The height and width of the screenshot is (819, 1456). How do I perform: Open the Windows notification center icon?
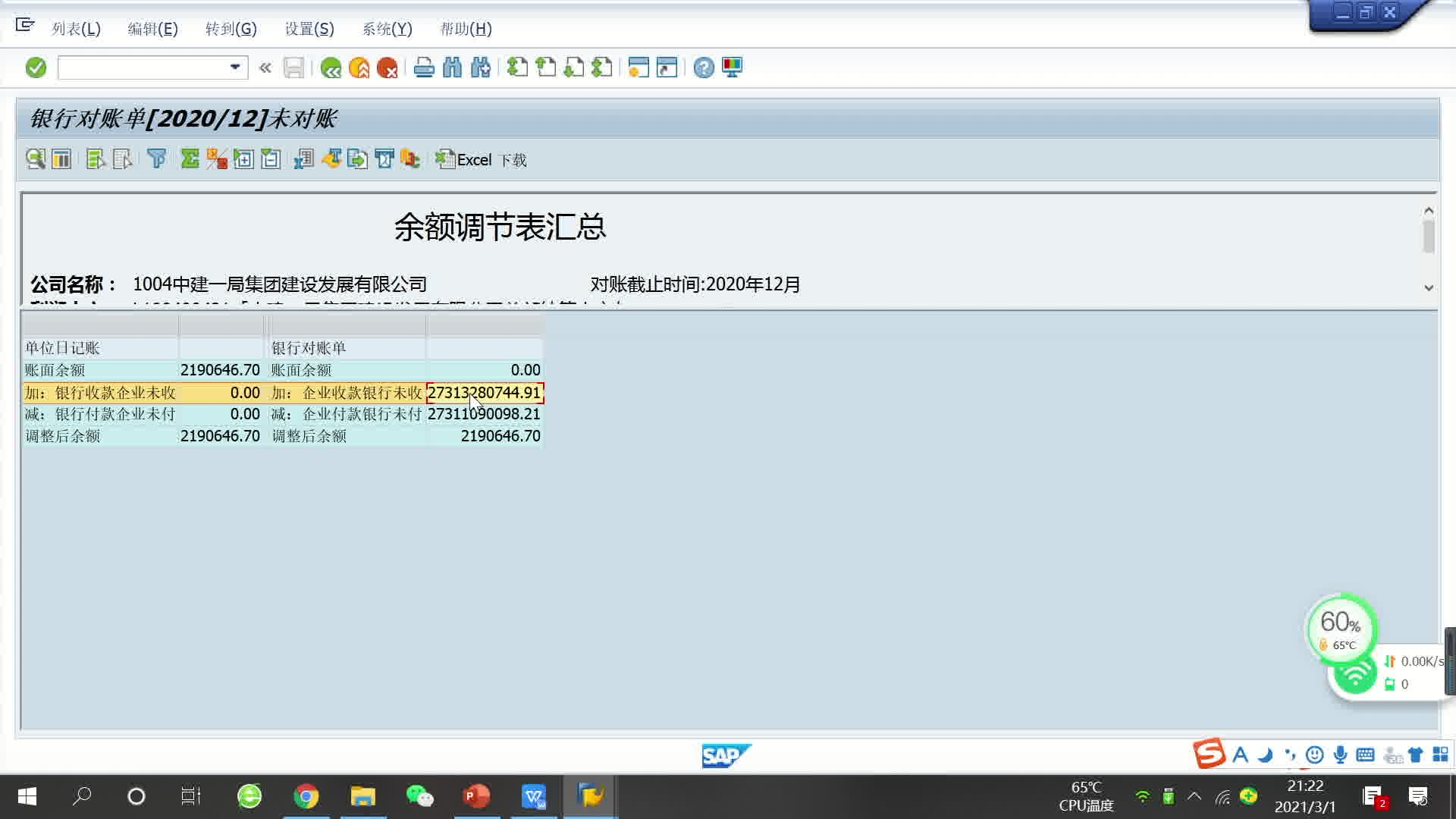1418,796
